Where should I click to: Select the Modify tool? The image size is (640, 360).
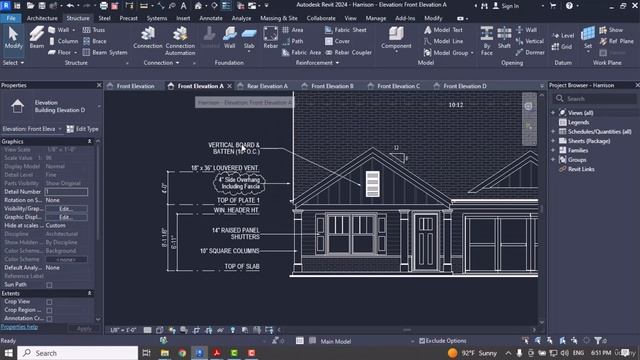pos(13,38)
